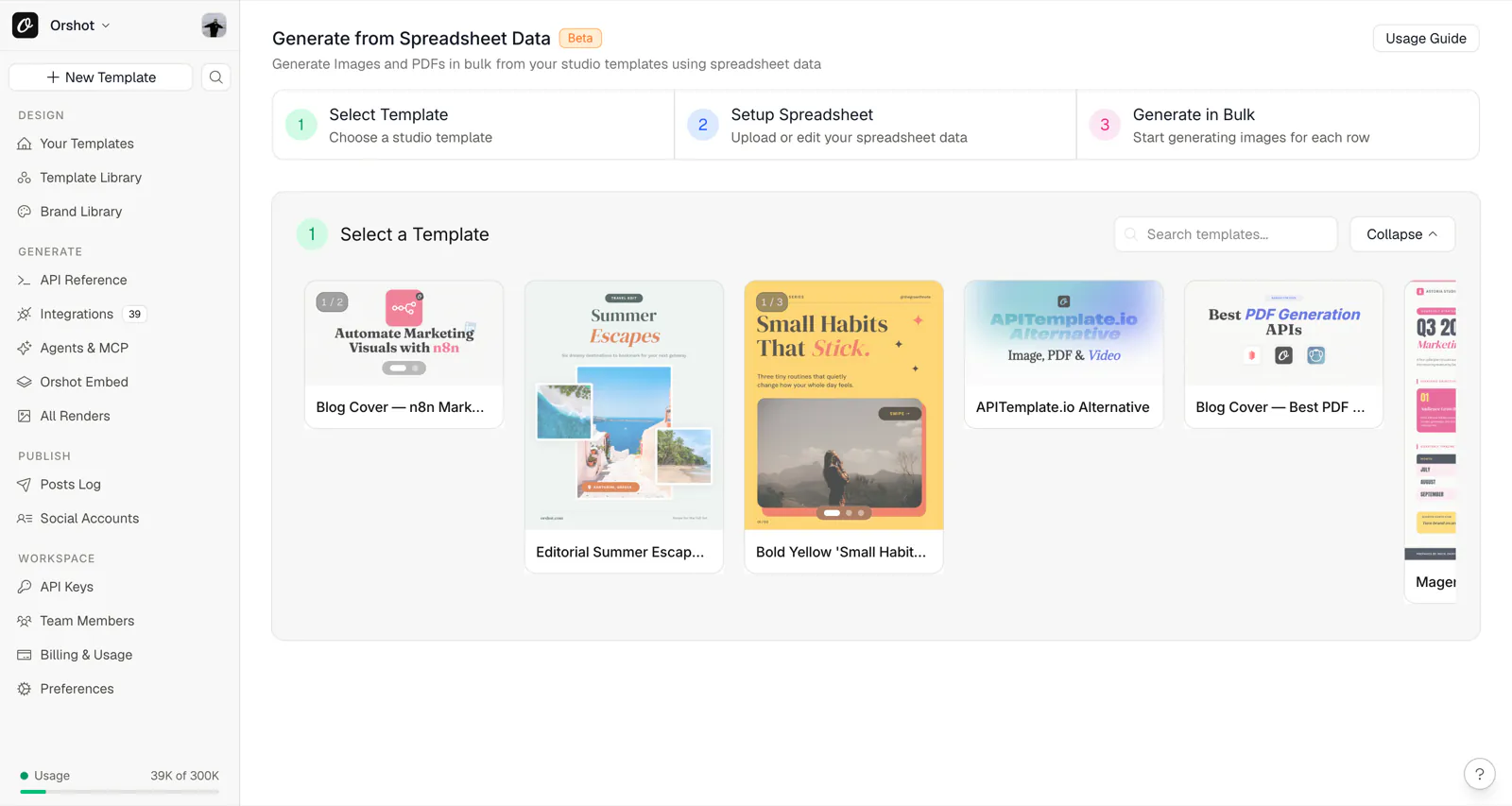Click the step 1 number badge
Viewport: 1512px width, 806px height.
point(301,125)
